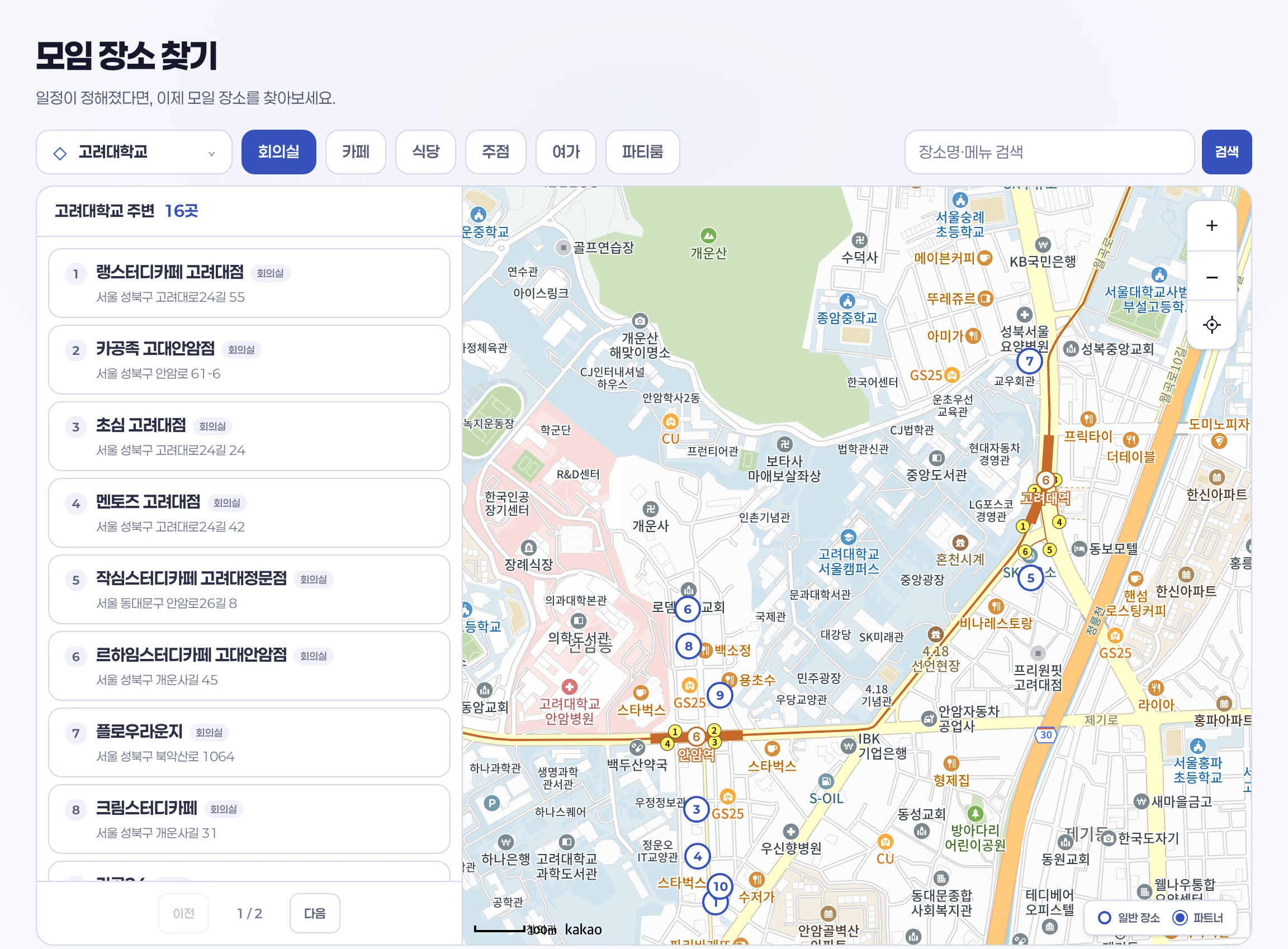Select the 작심스터디카페 고려대정문점 list item
This screenshot has width=1288, height=949.
point(249,590)
